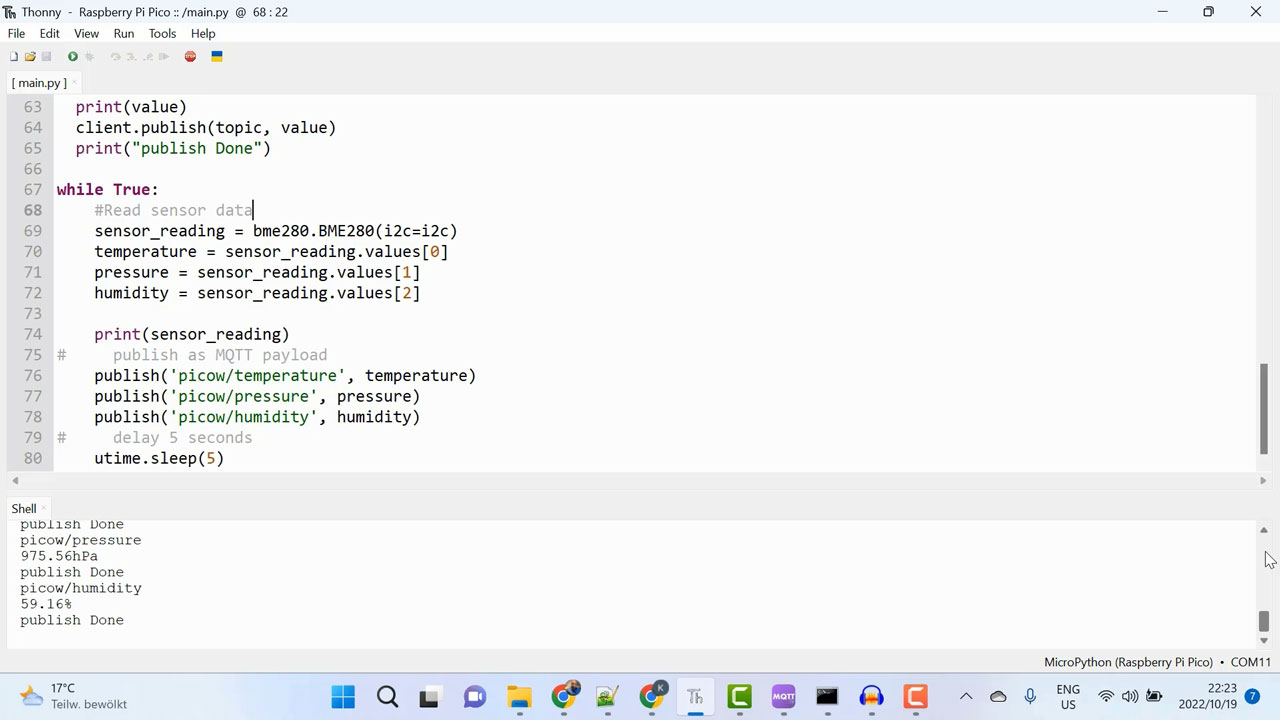Open the View menu
This screenshot has height=720, width=1280.
click(x=87, y=33)
